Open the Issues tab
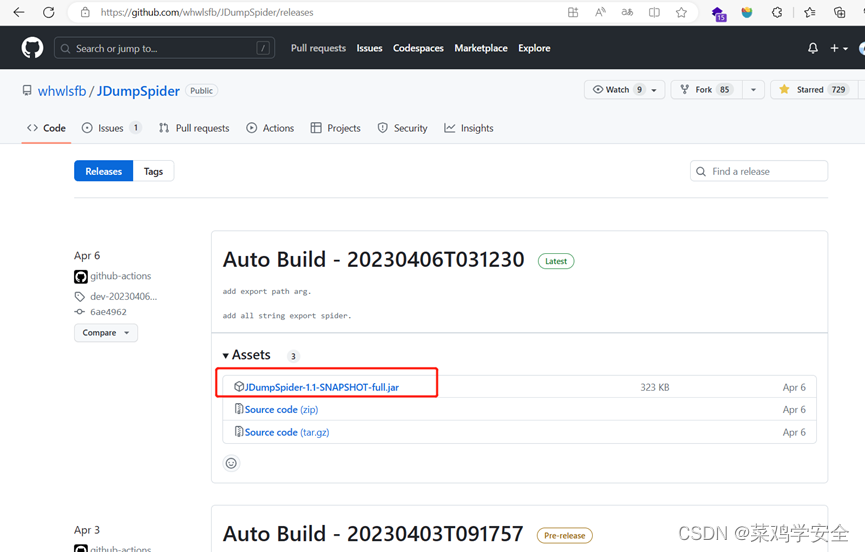The width and height of the screenshot is (865, 552). [111, 128]
